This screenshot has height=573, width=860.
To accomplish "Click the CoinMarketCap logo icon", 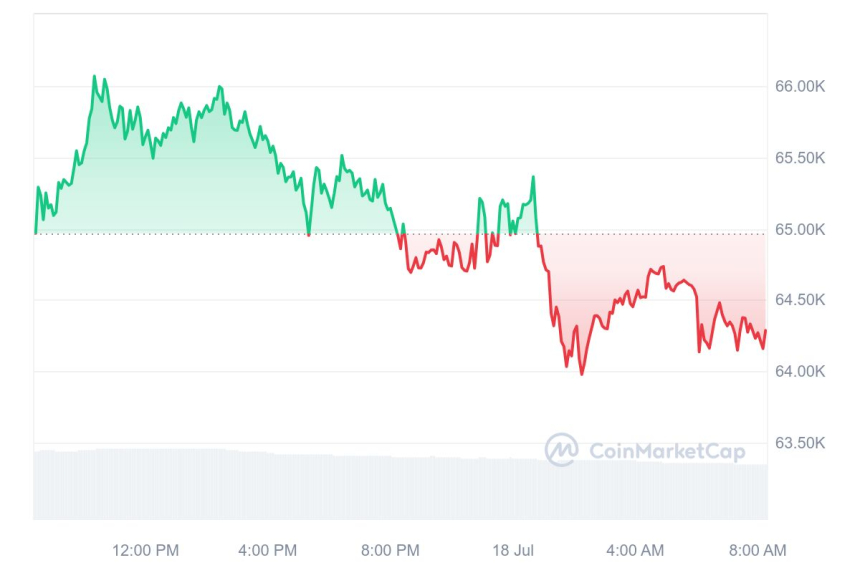I will (x=561, y=450).
